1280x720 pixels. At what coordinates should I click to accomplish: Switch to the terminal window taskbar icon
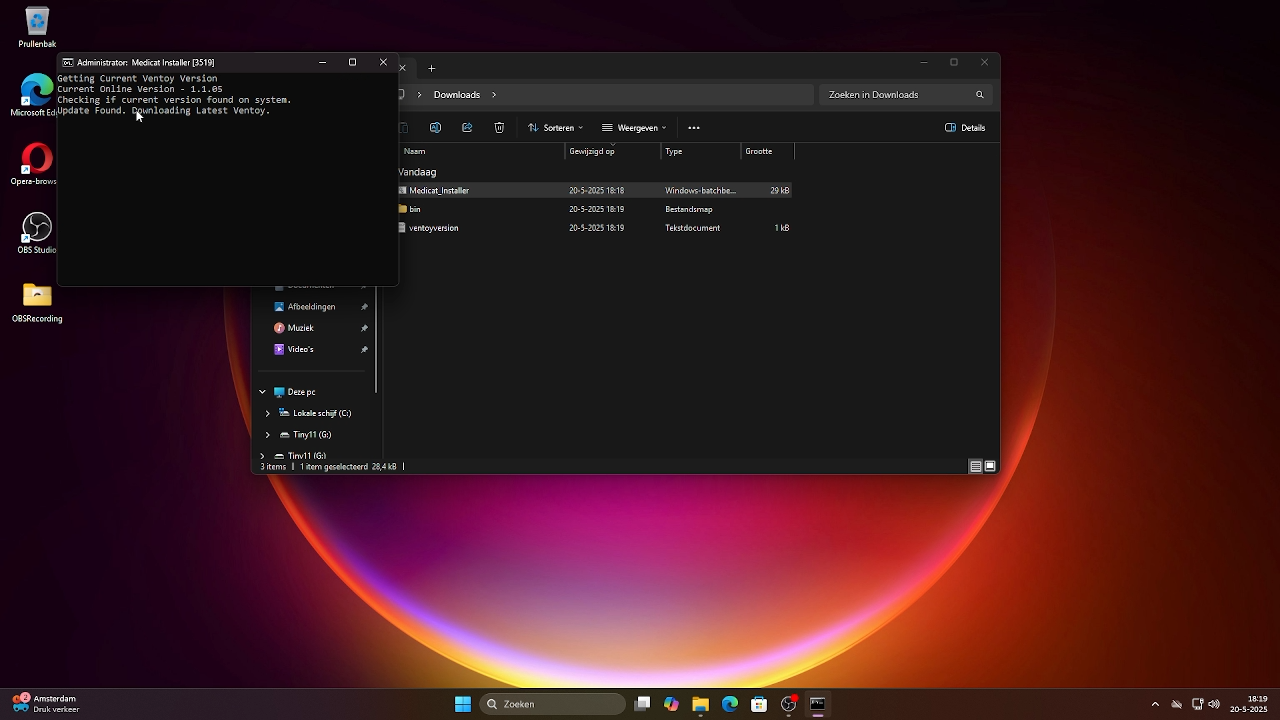coord(817,704)
